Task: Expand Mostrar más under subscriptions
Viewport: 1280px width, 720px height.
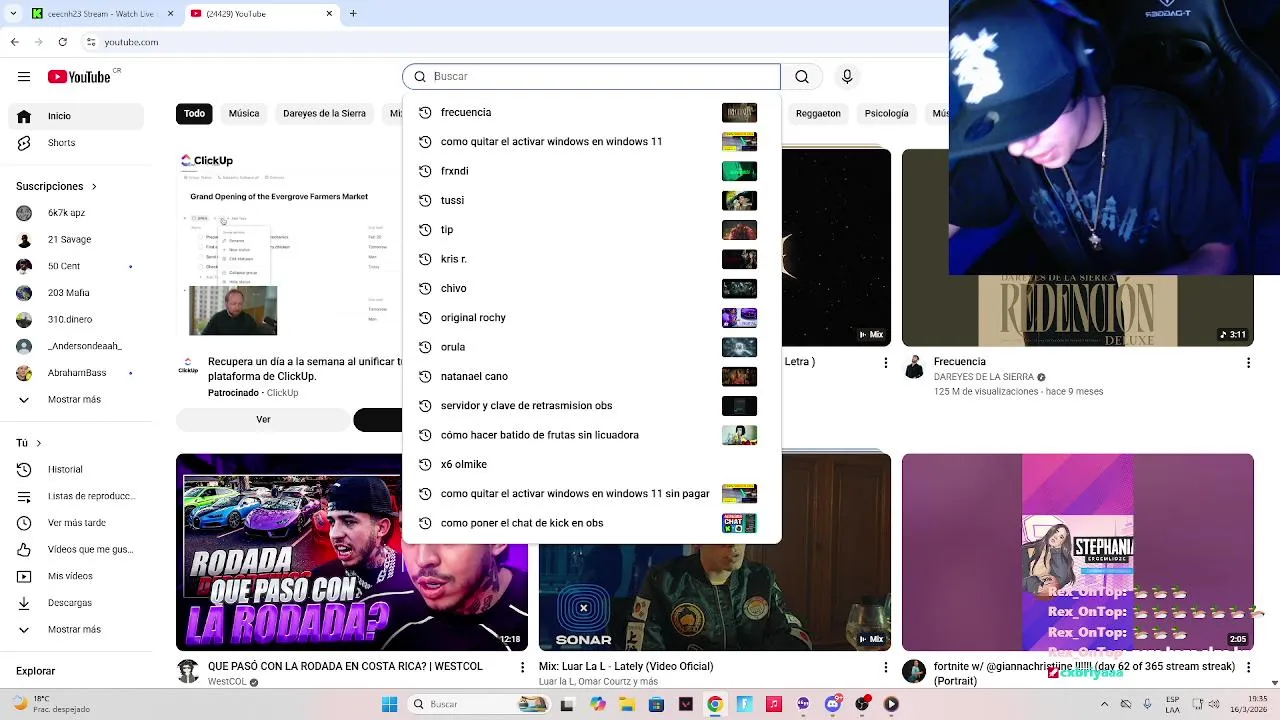Action: [x=76, y=400]
